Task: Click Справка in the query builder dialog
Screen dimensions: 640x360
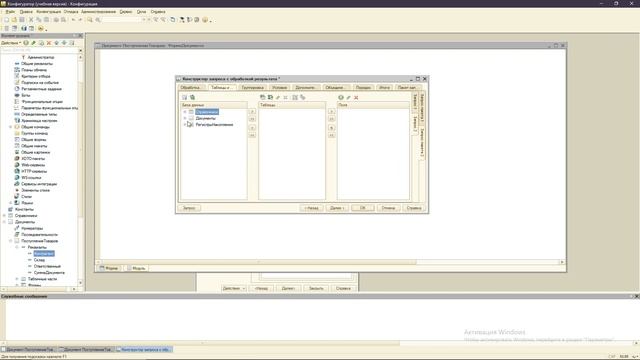Action: click(x=413, y=208)
